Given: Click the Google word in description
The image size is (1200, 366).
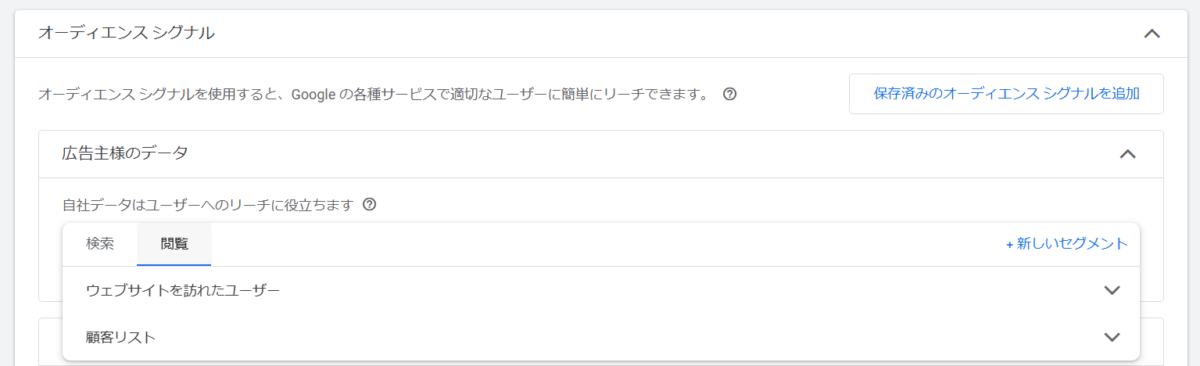Looking at the screenshot, I should coord(314,94).
